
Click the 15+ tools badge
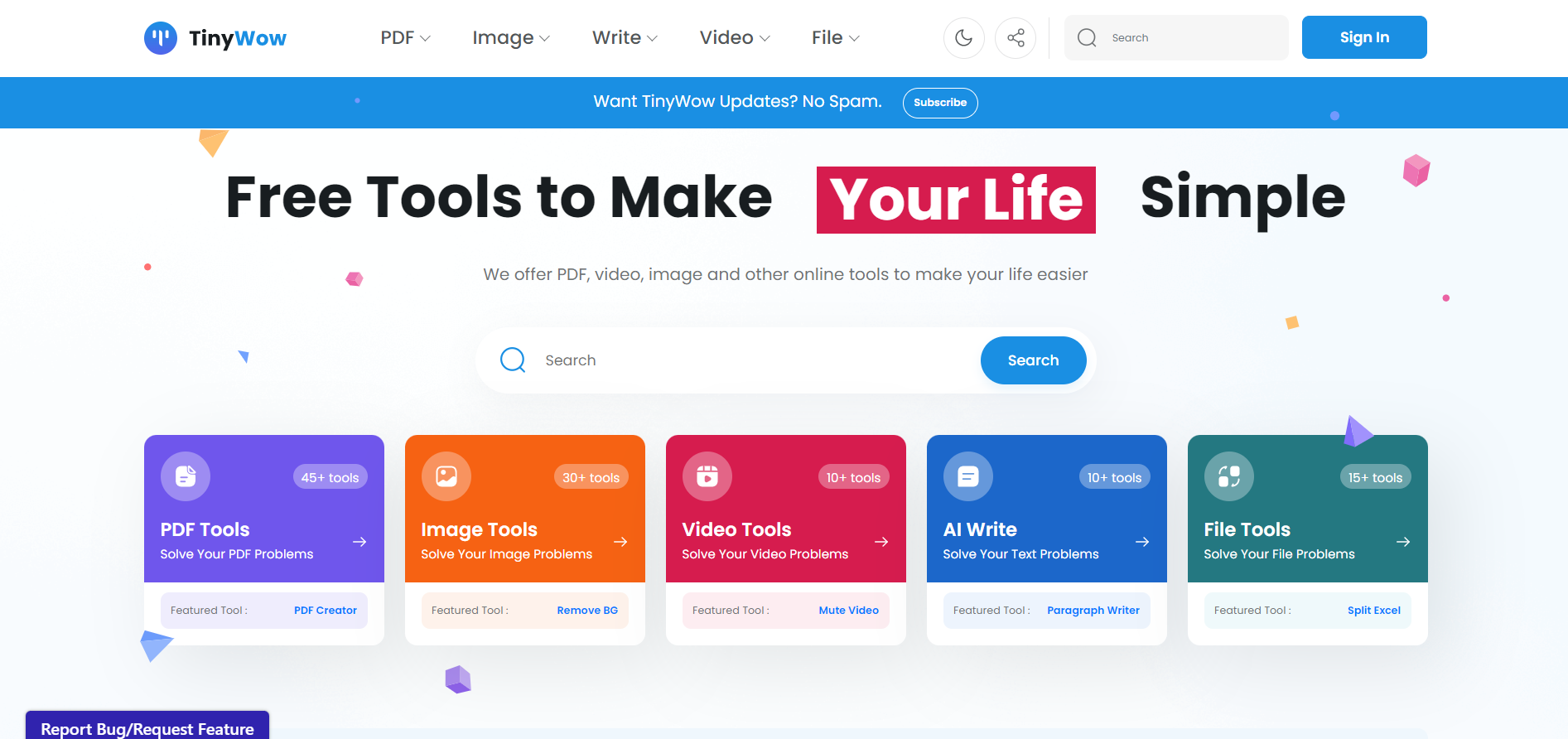(1375, 477)
